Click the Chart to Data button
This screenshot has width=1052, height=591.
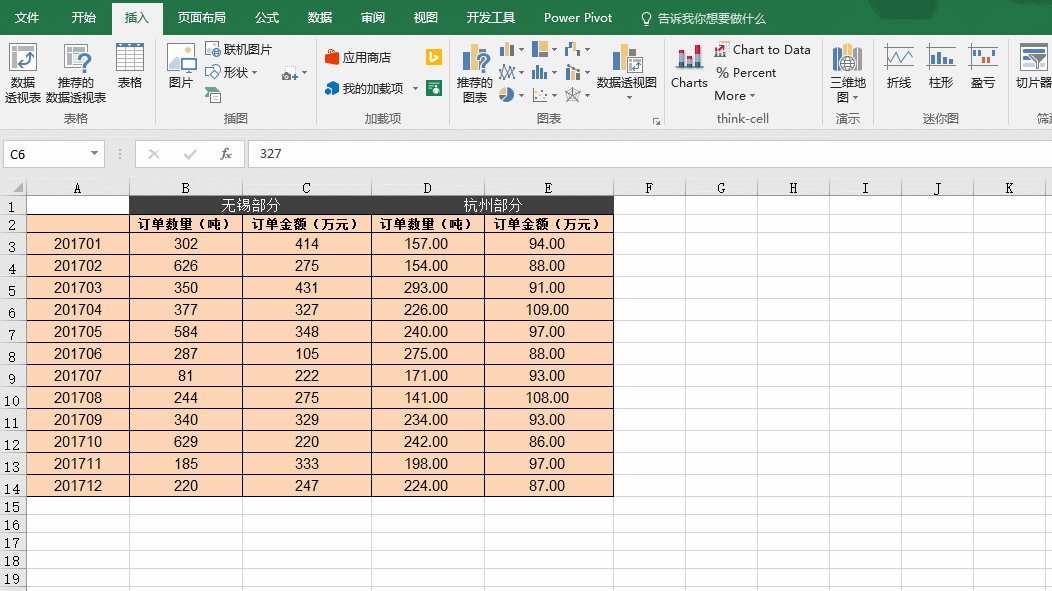point(762,49)
